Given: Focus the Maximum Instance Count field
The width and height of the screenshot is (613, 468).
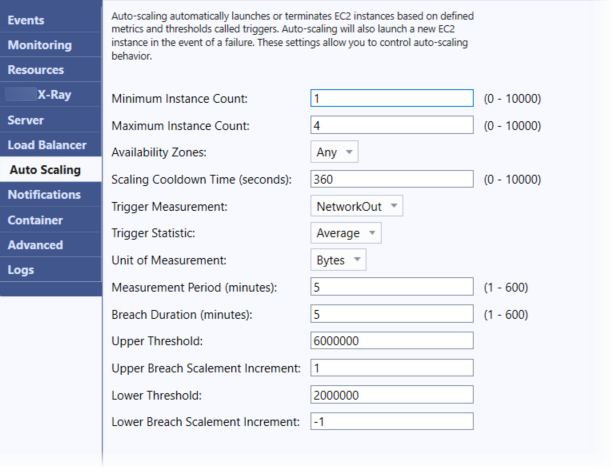Looking at the screenshot, I should pyautogui.click(x=391, y=125).
